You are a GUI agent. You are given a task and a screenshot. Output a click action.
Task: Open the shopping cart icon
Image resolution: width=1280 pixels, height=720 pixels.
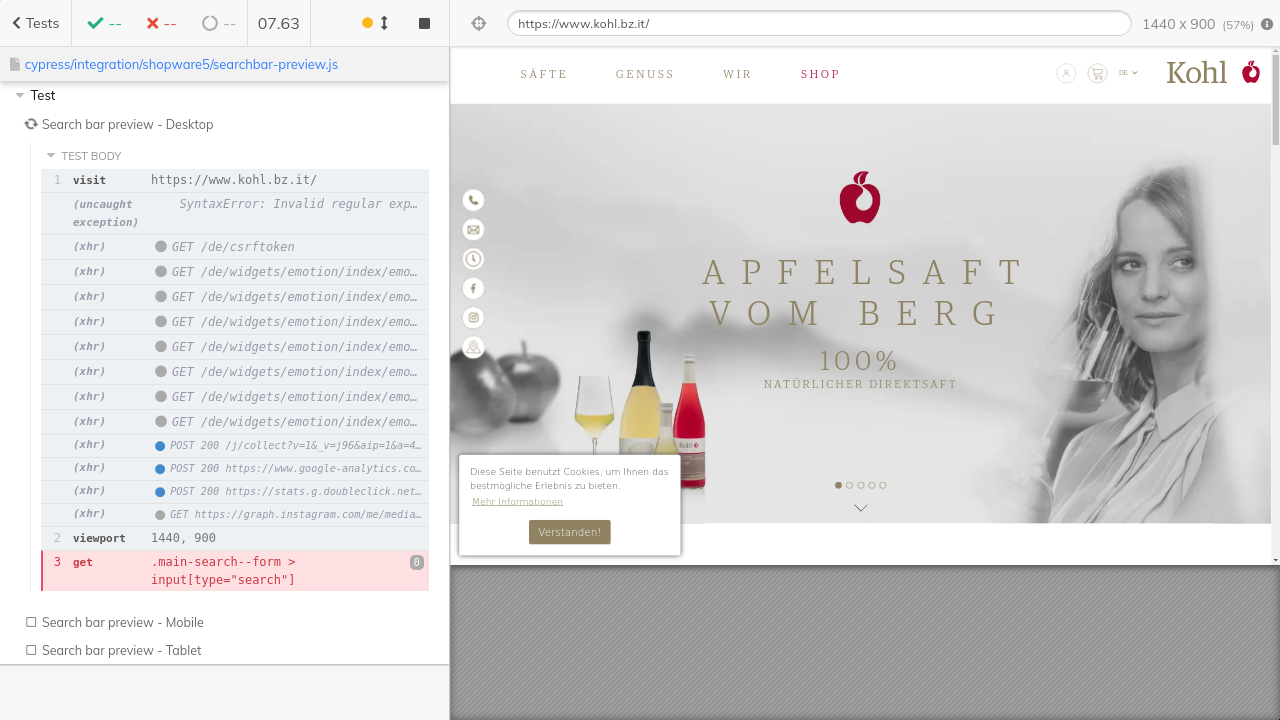coord(1097,73)
